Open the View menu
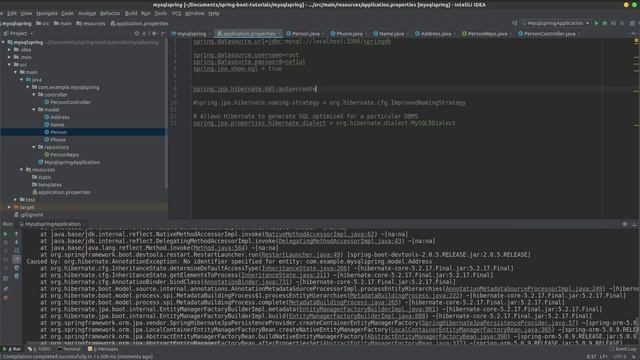Image resolution: width=640 pixels, height=360 pixels. click(26, 13)
